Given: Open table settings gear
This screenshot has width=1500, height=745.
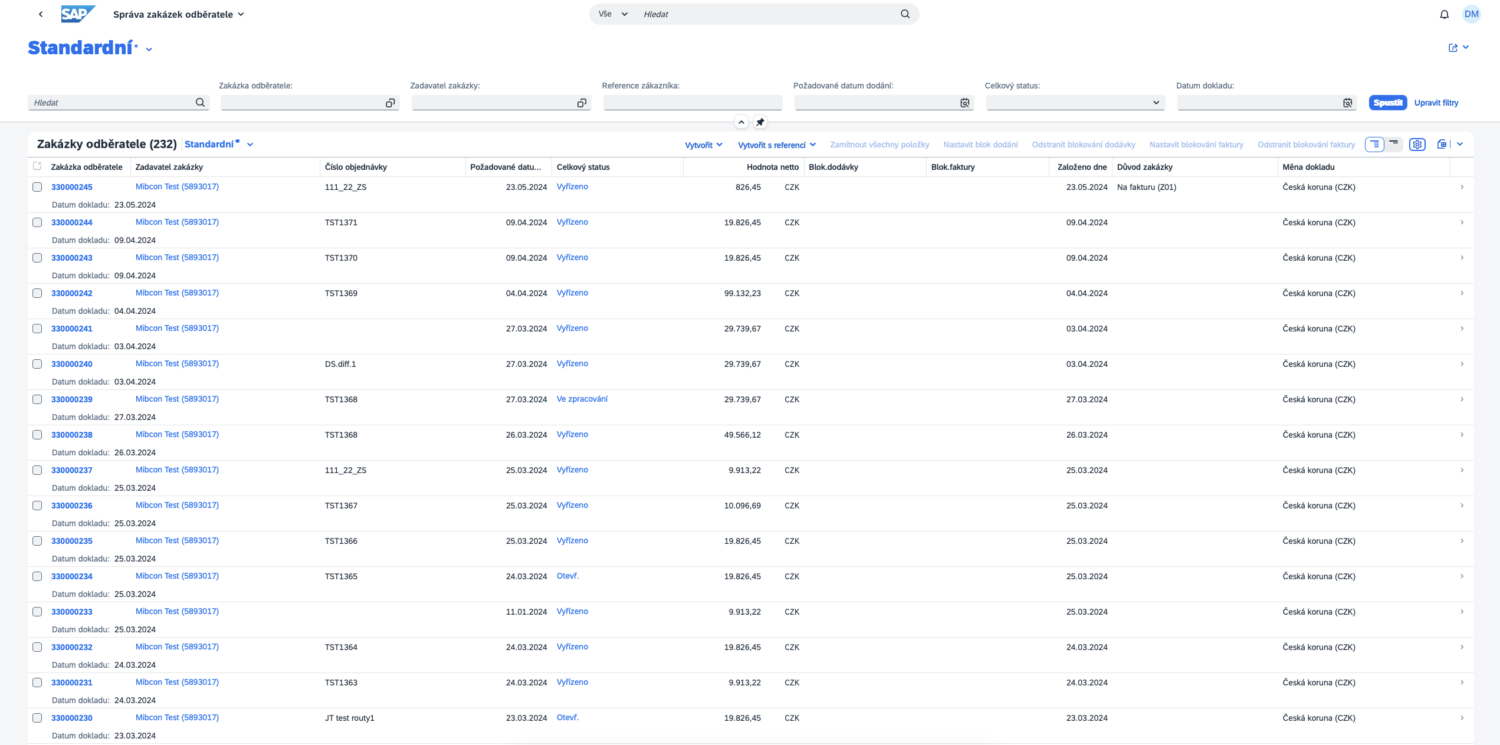Looking at the screenshot, I should coord(1417,144).
